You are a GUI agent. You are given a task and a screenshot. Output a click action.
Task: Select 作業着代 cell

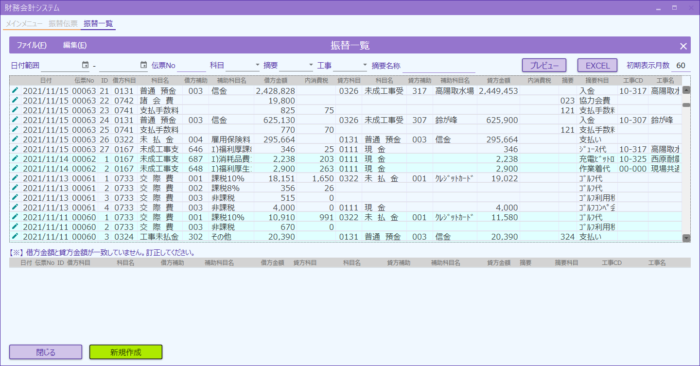click(597, 169)
